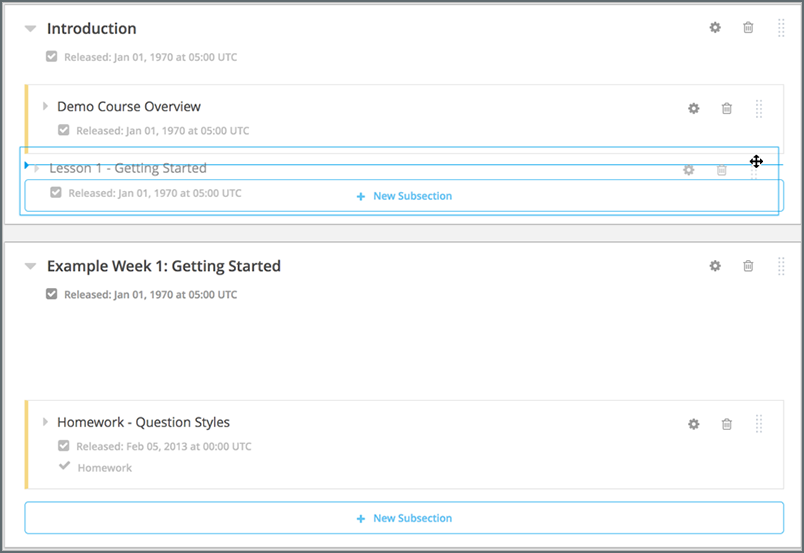Click the Homework - Question Styles title
The image size is (804, 553).
[x=143, y=422]
